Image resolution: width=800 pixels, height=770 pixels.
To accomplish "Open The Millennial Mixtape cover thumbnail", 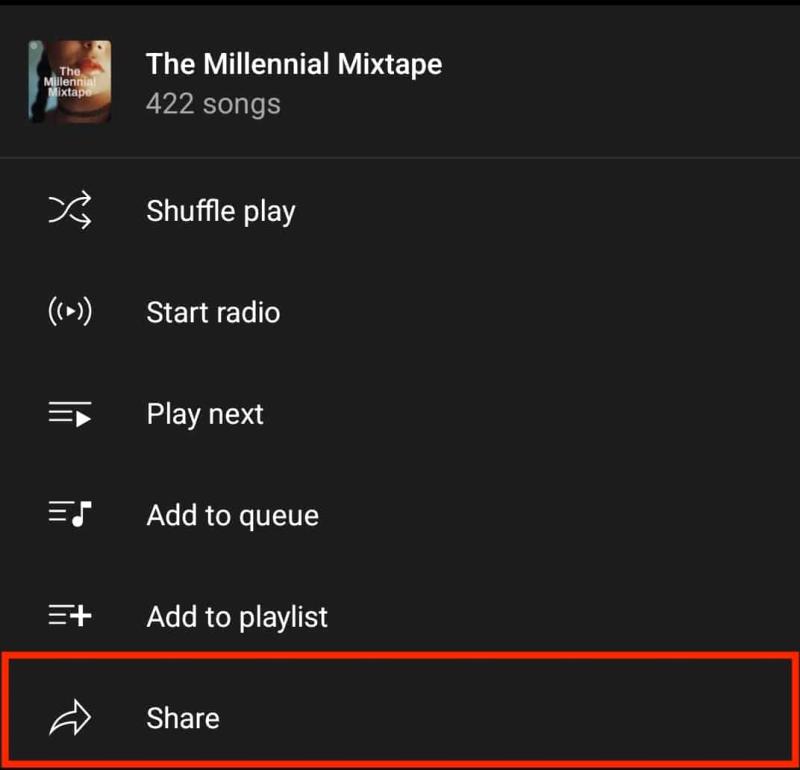I will [x=69, y=81].
